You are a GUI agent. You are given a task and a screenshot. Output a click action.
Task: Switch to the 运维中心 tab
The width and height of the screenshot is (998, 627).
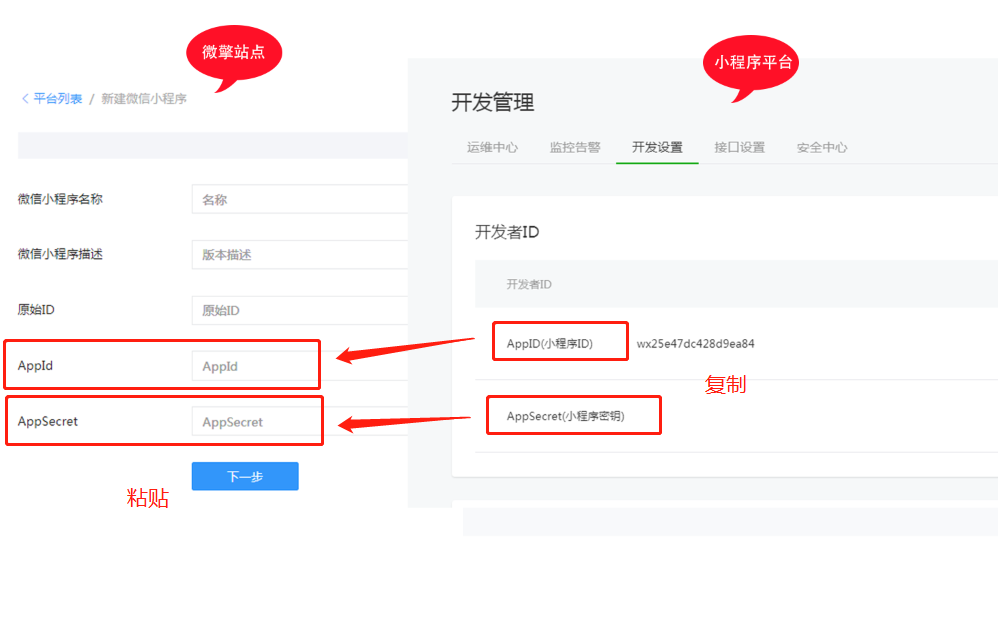point(492,148)
